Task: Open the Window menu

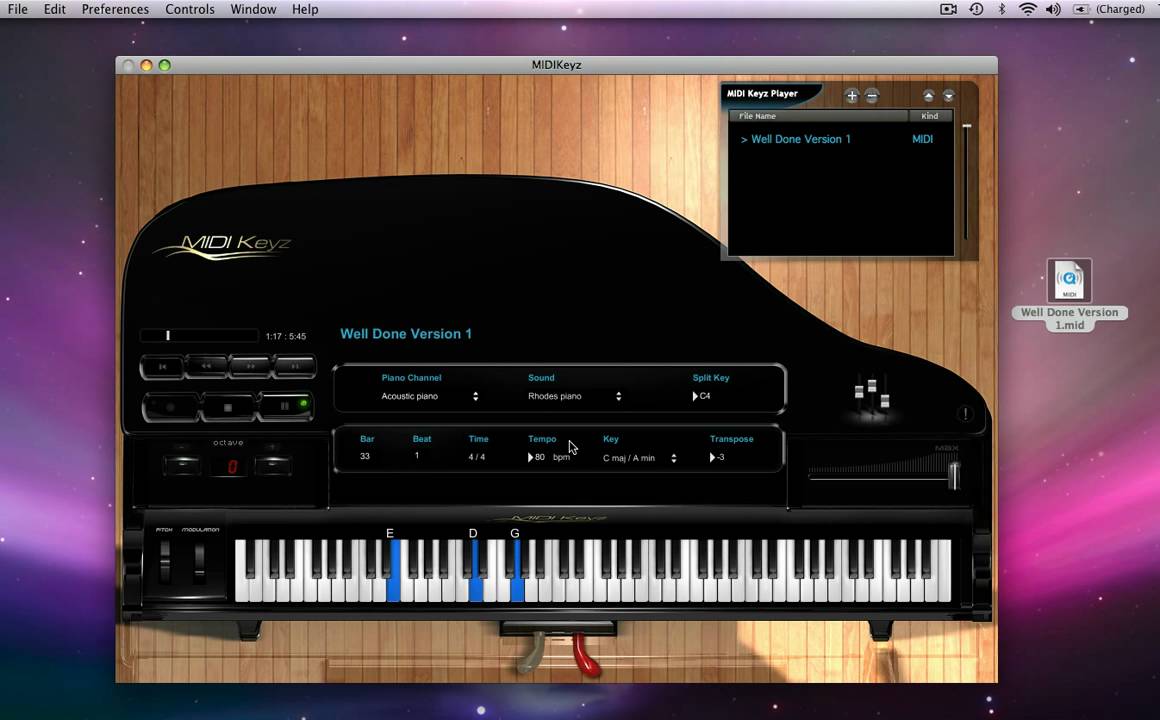Action: (253, 9)
